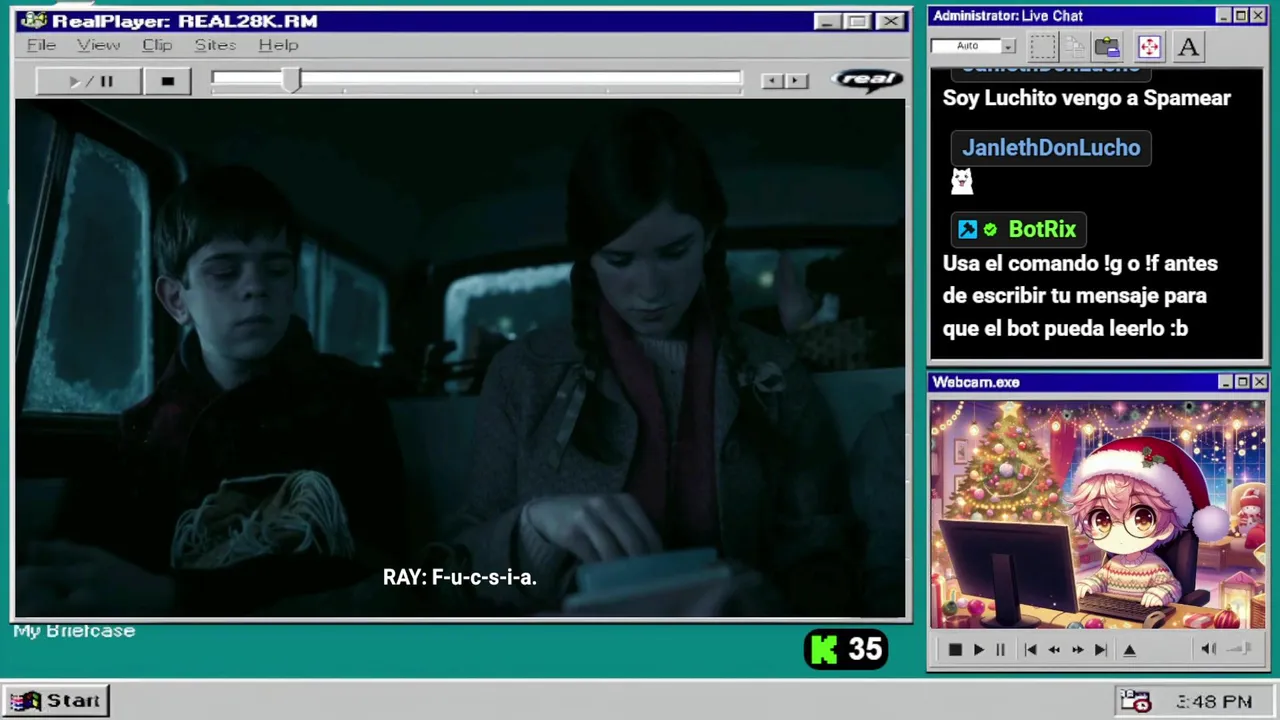Click the eject button in Webcam.exe

point(1130,650)
